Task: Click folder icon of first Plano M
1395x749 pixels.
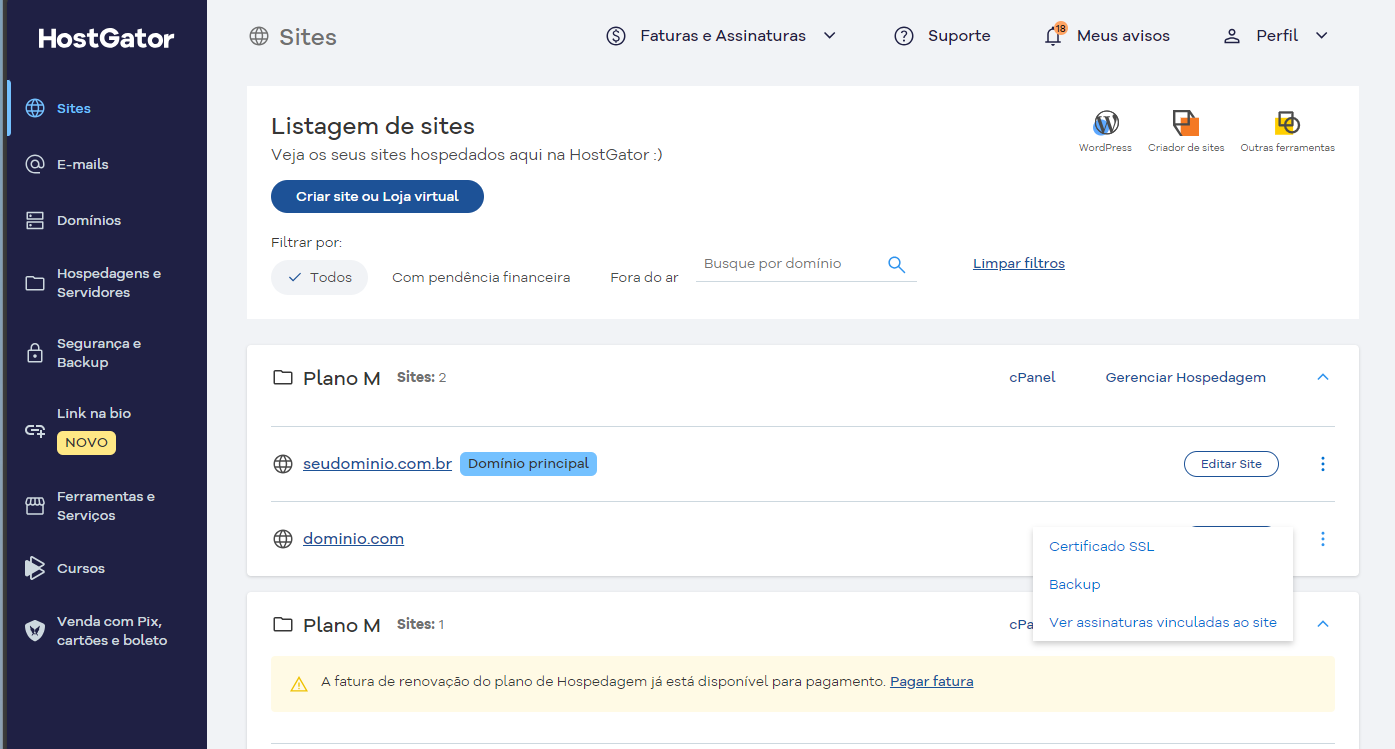Action: pyautogui.click(x=283, y=378)
